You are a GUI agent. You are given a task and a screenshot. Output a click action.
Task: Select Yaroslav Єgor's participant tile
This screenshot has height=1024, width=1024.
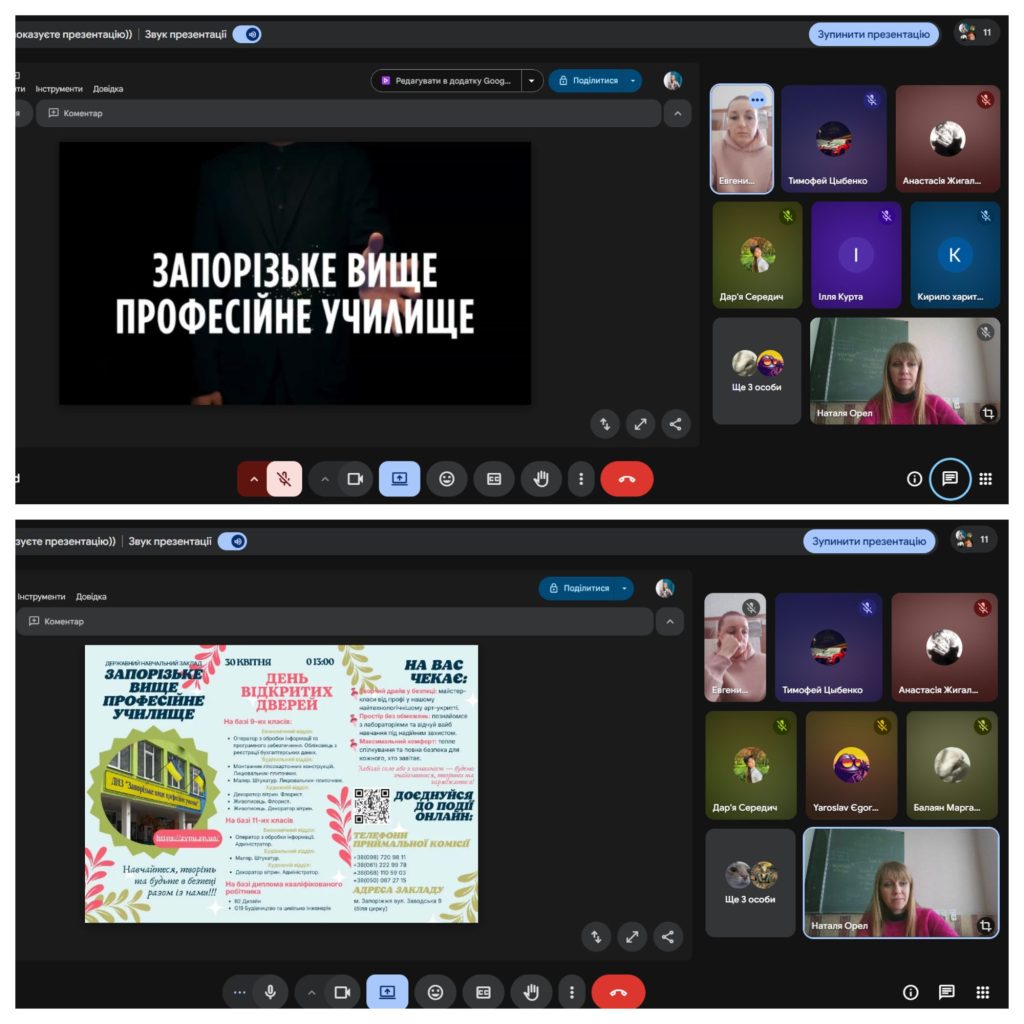click(851, 766)
